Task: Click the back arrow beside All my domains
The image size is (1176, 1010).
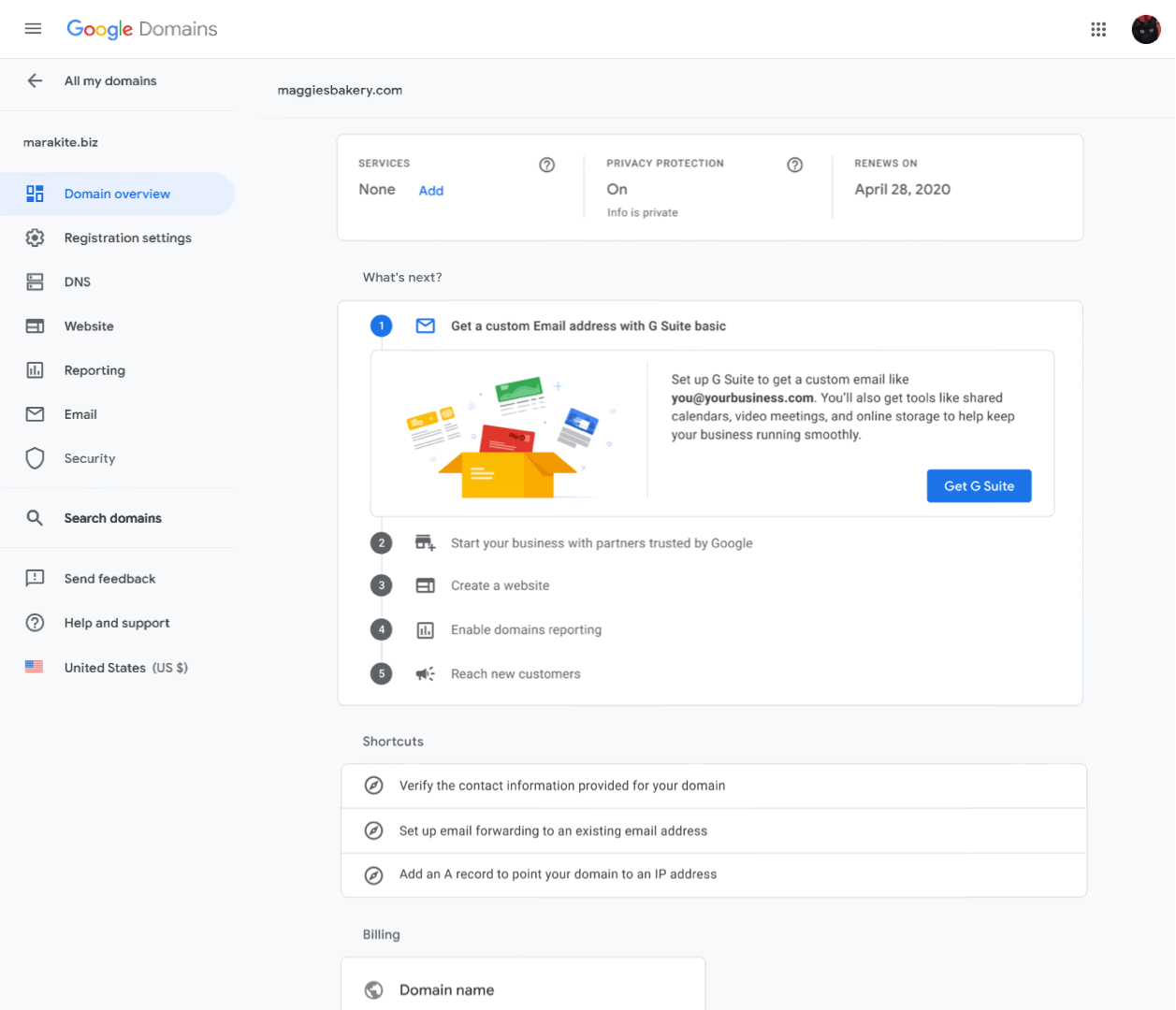Action: tap(35, 80)
